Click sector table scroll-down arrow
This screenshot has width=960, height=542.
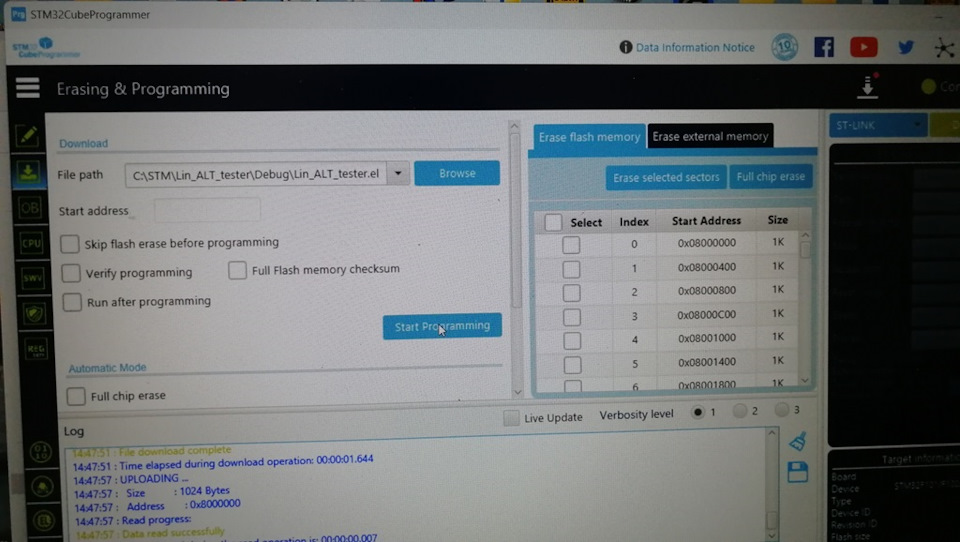pyautogui.click(x=805, y=381)
